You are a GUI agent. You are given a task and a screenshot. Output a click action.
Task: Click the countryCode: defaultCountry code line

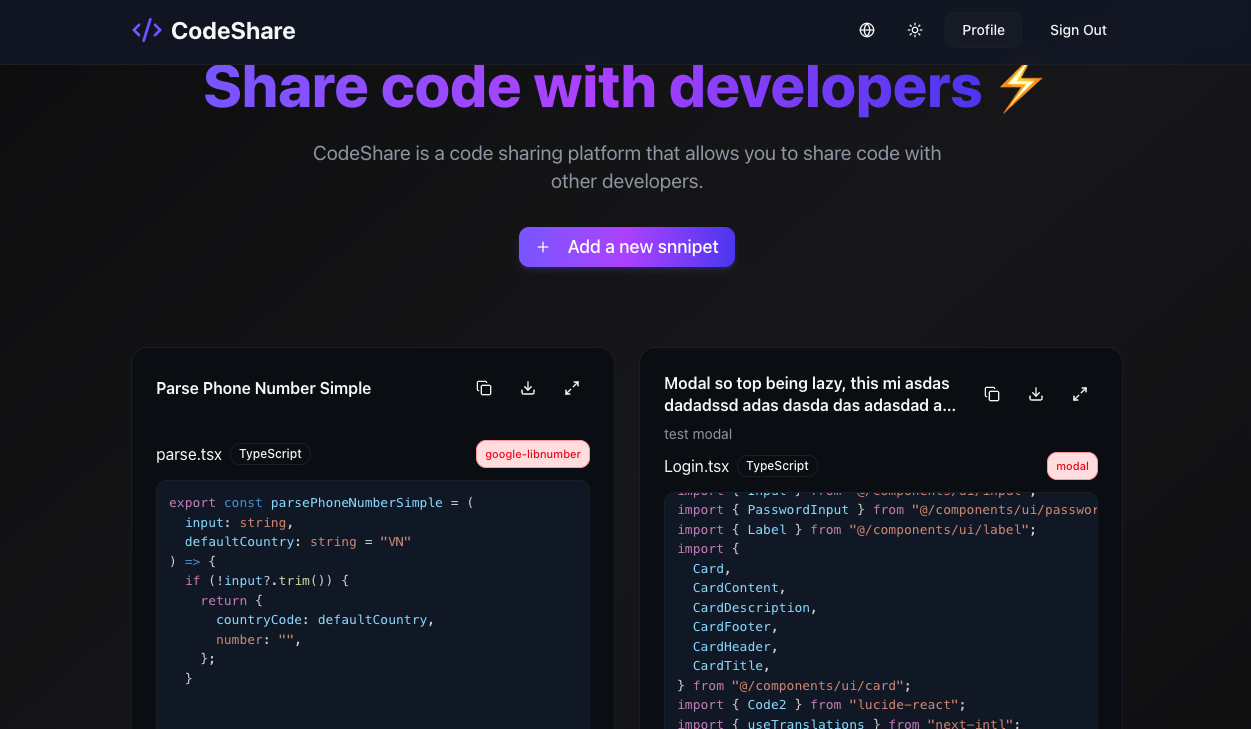click(325, 620)
